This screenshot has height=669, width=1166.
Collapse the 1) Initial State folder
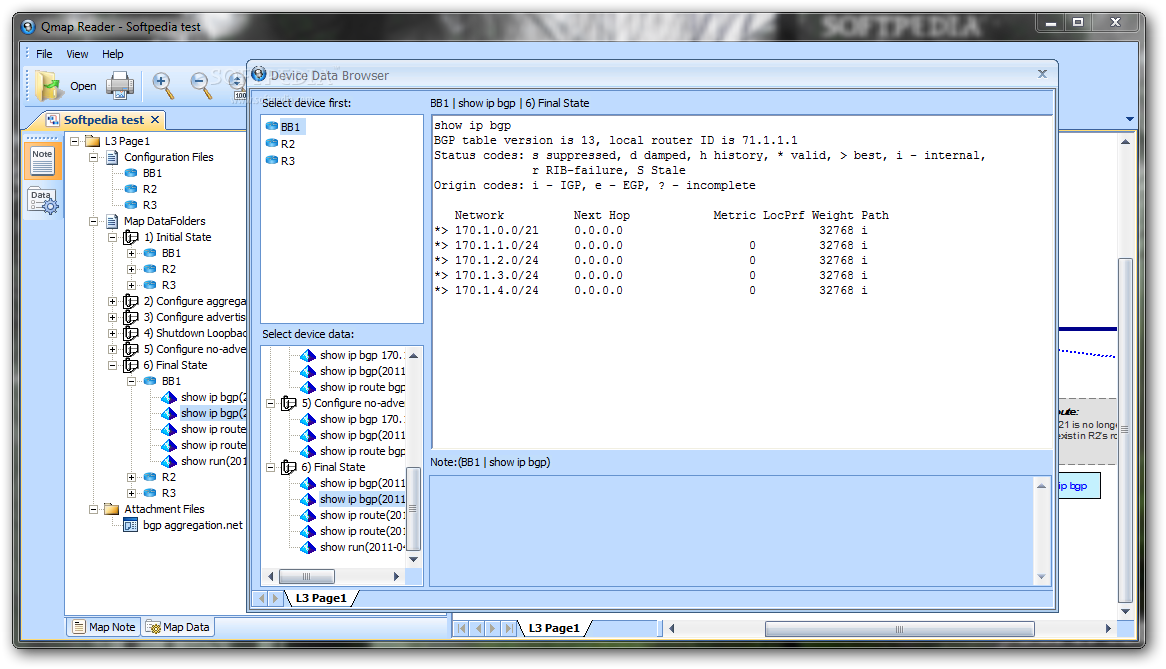(x=113, y=237)
